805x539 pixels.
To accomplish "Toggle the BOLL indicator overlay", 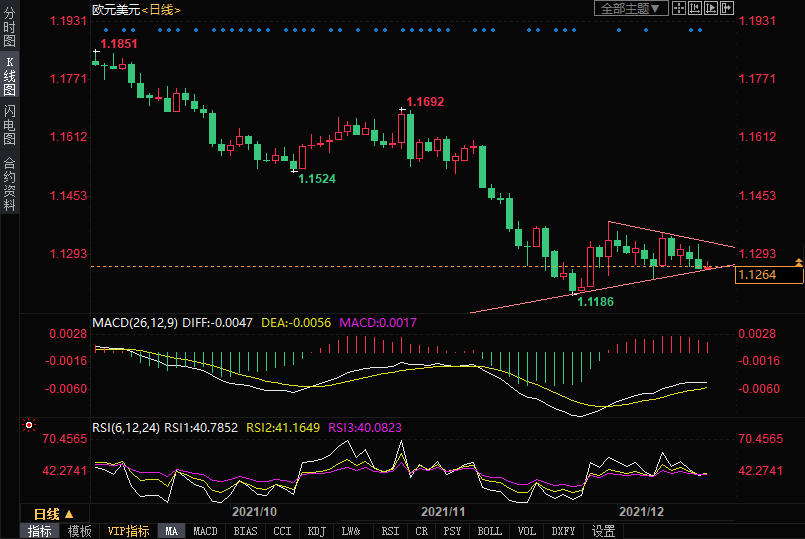I will click(489, 531).
